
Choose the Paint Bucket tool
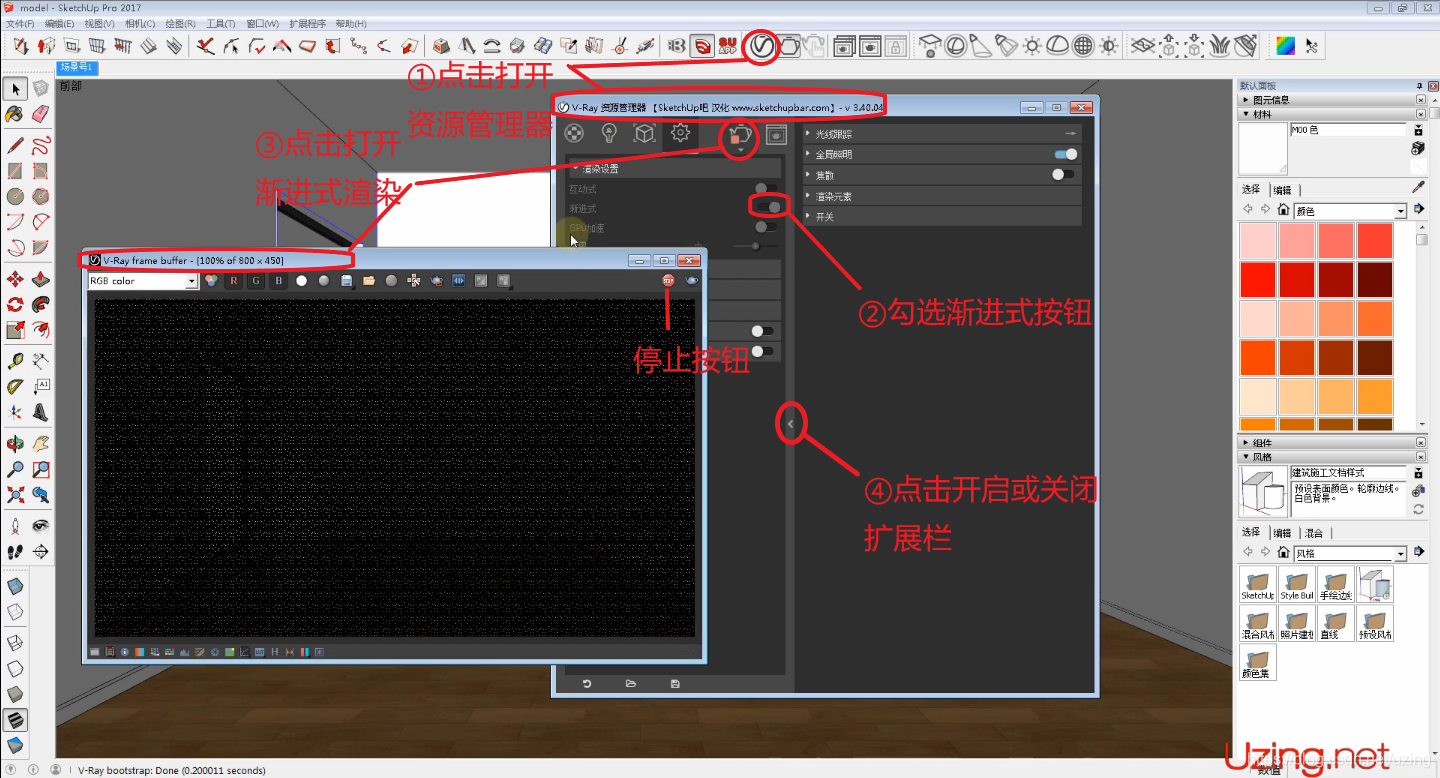[16, 116]
